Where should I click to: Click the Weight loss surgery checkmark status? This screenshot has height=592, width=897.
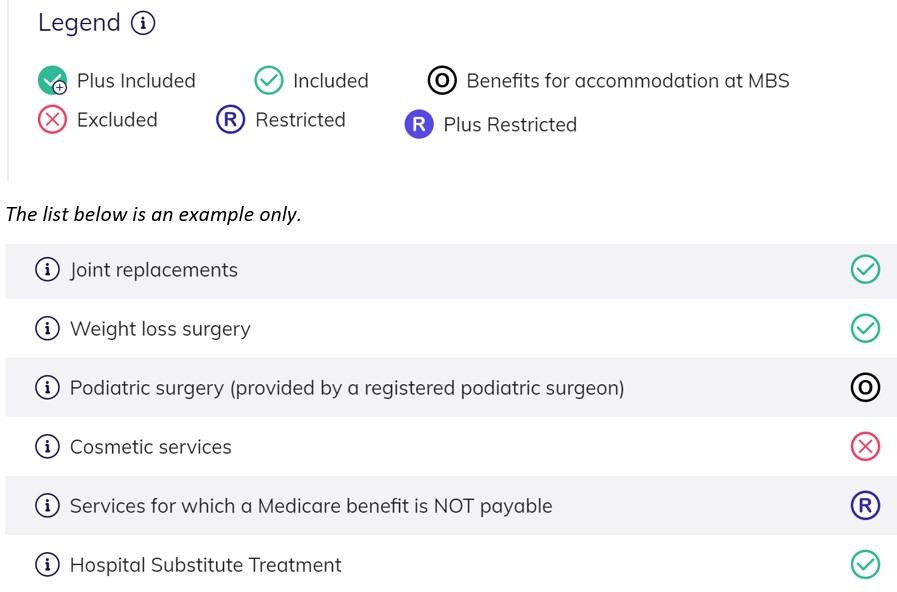point(865,328)
